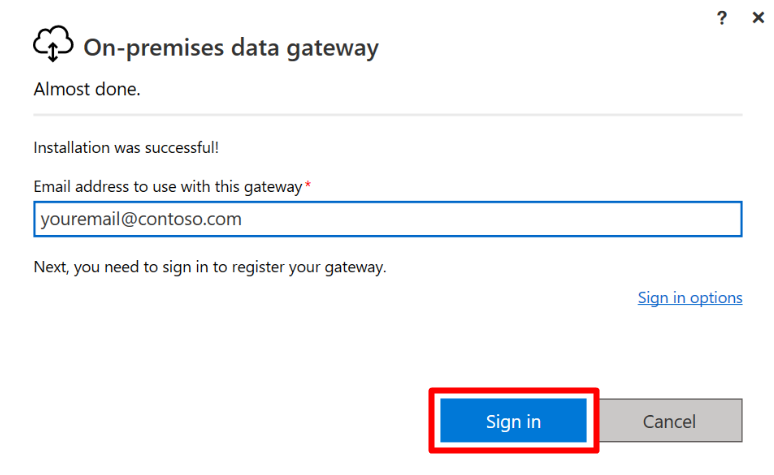The width and height of the screenshot is (774, 475).
Task: Click the On-premises data gateway title
Action: [231, 48]
